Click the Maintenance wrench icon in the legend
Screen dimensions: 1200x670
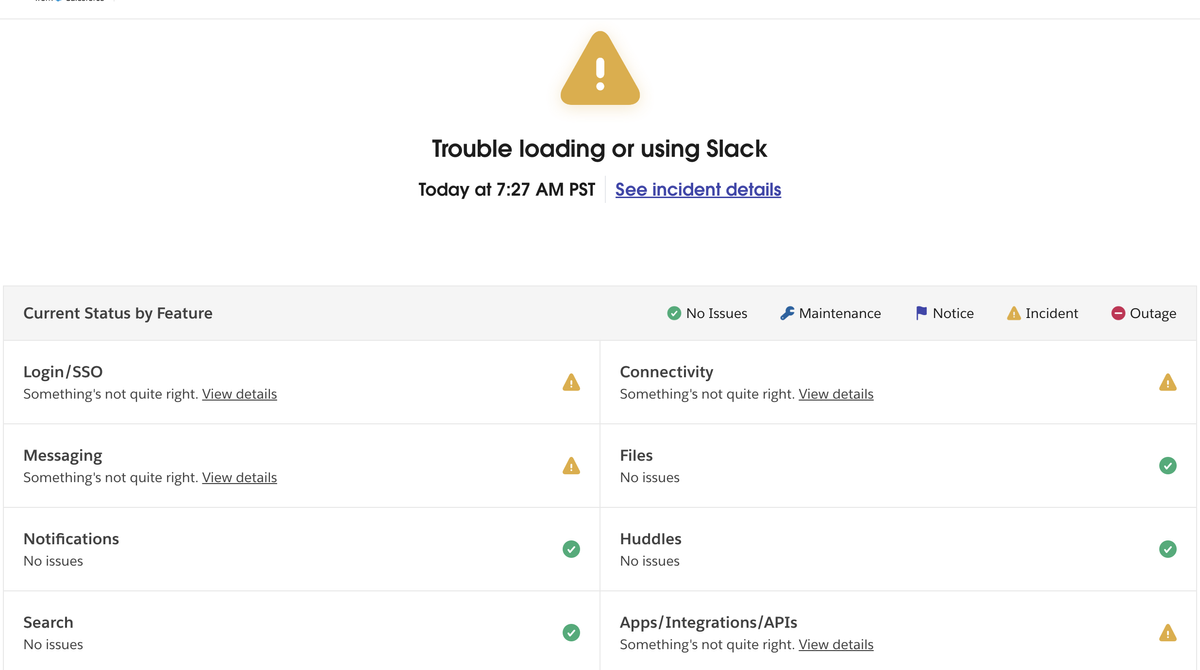786,313
